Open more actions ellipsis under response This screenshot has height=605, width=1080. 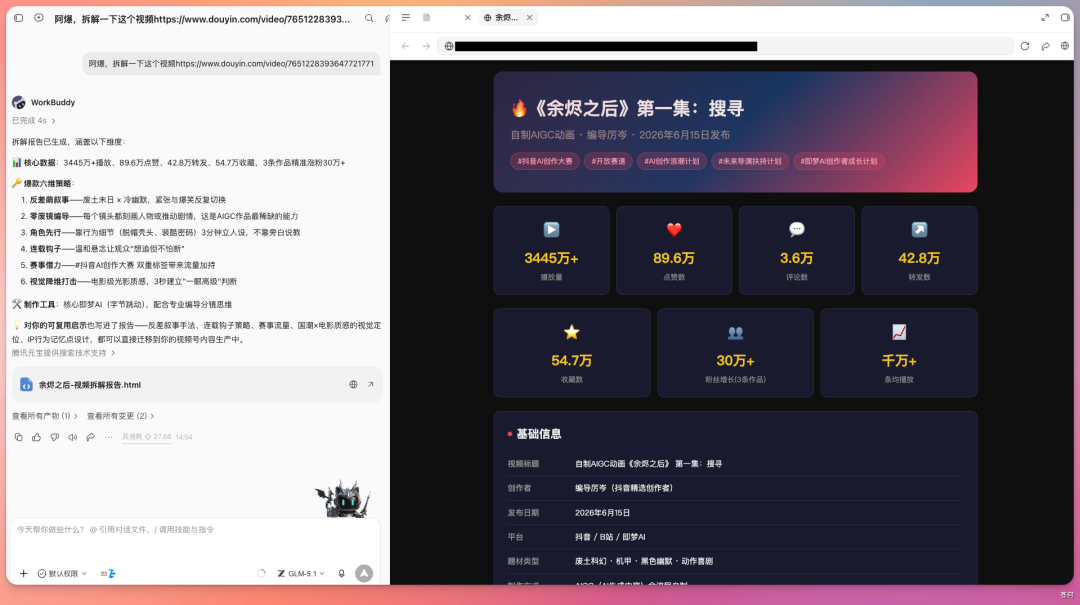pyautogui.click(x=108, y=437)
